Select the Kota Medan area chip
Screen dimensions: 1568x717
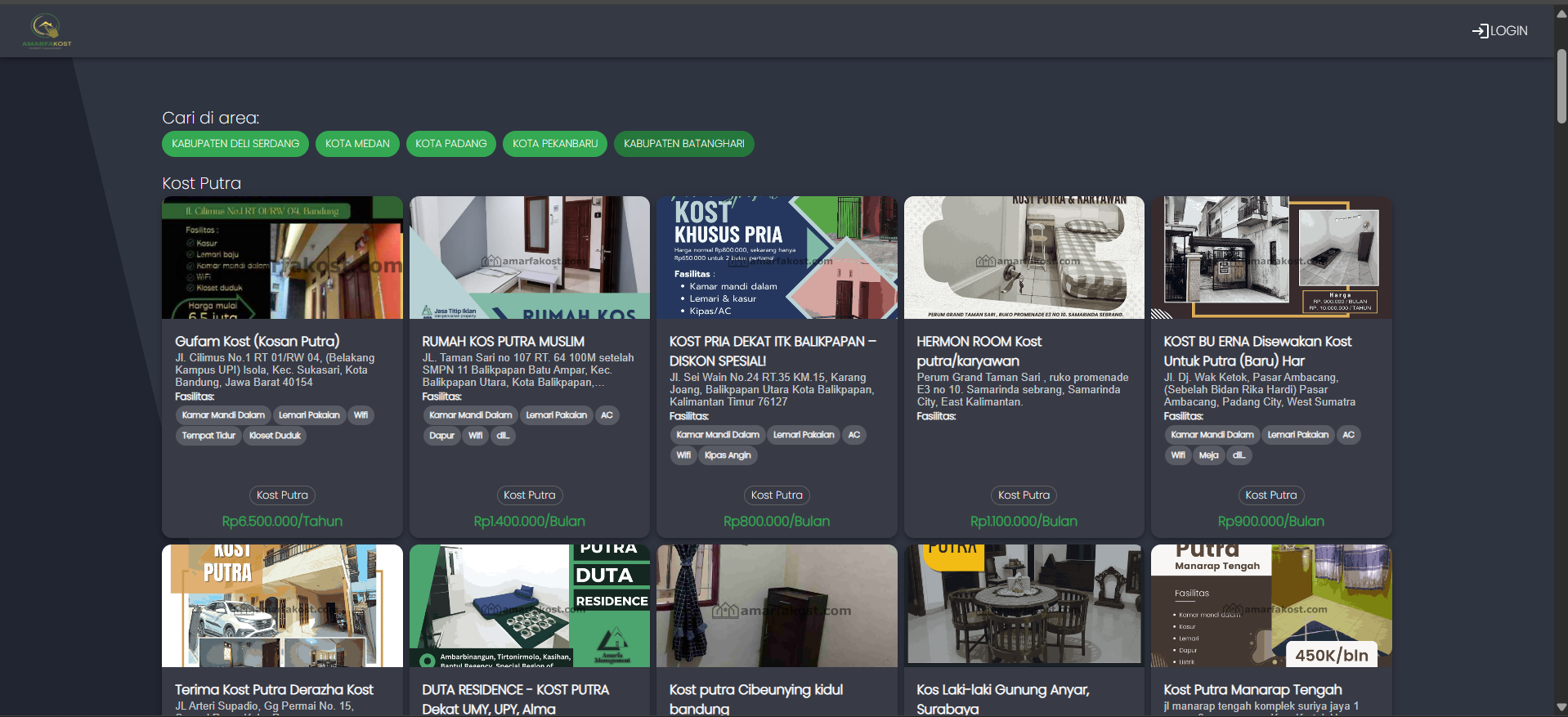357,144
